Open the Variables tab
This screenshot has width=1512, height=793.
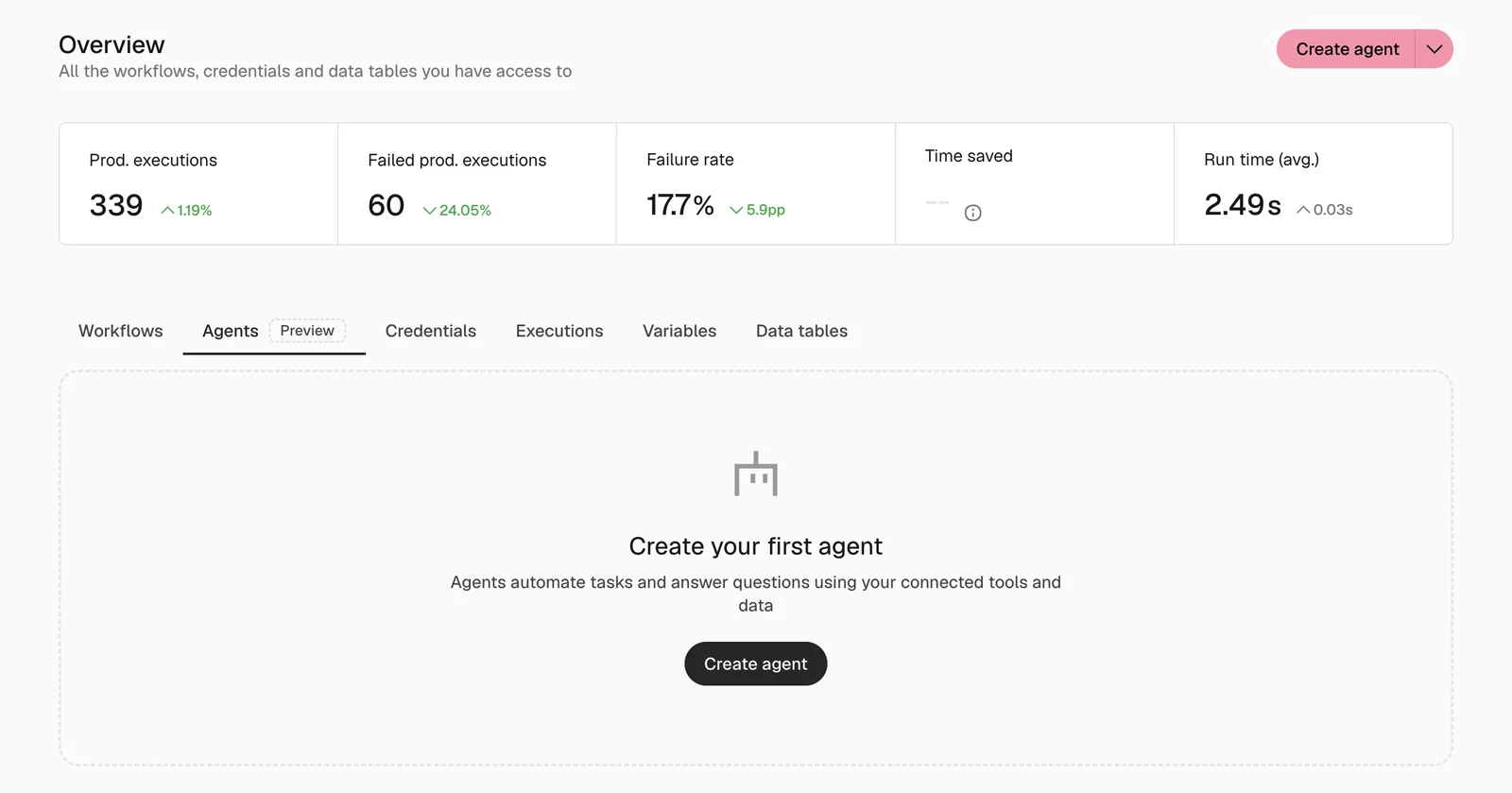point(679,331)
